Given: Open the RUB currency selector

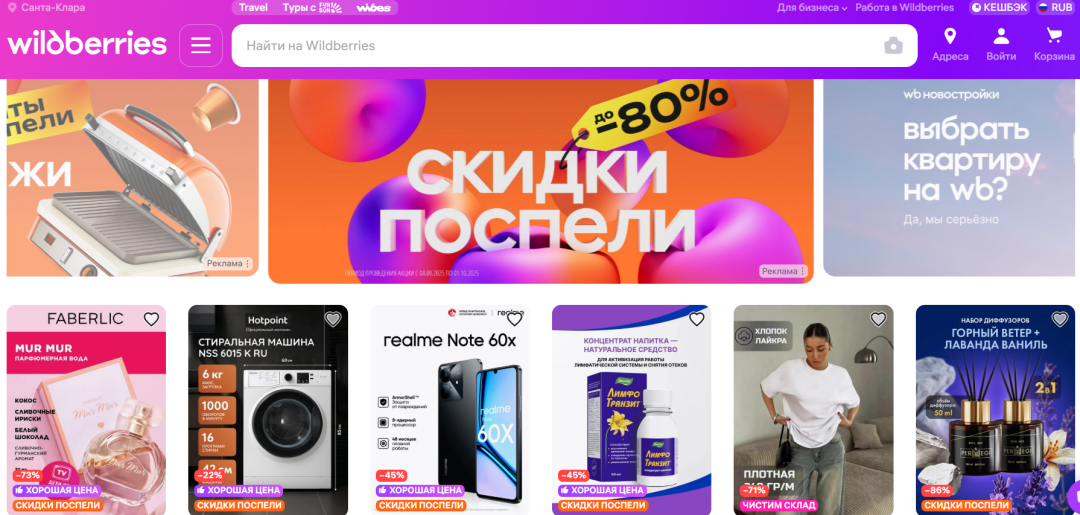Looking at the screenshot, I should [1055, 8].
